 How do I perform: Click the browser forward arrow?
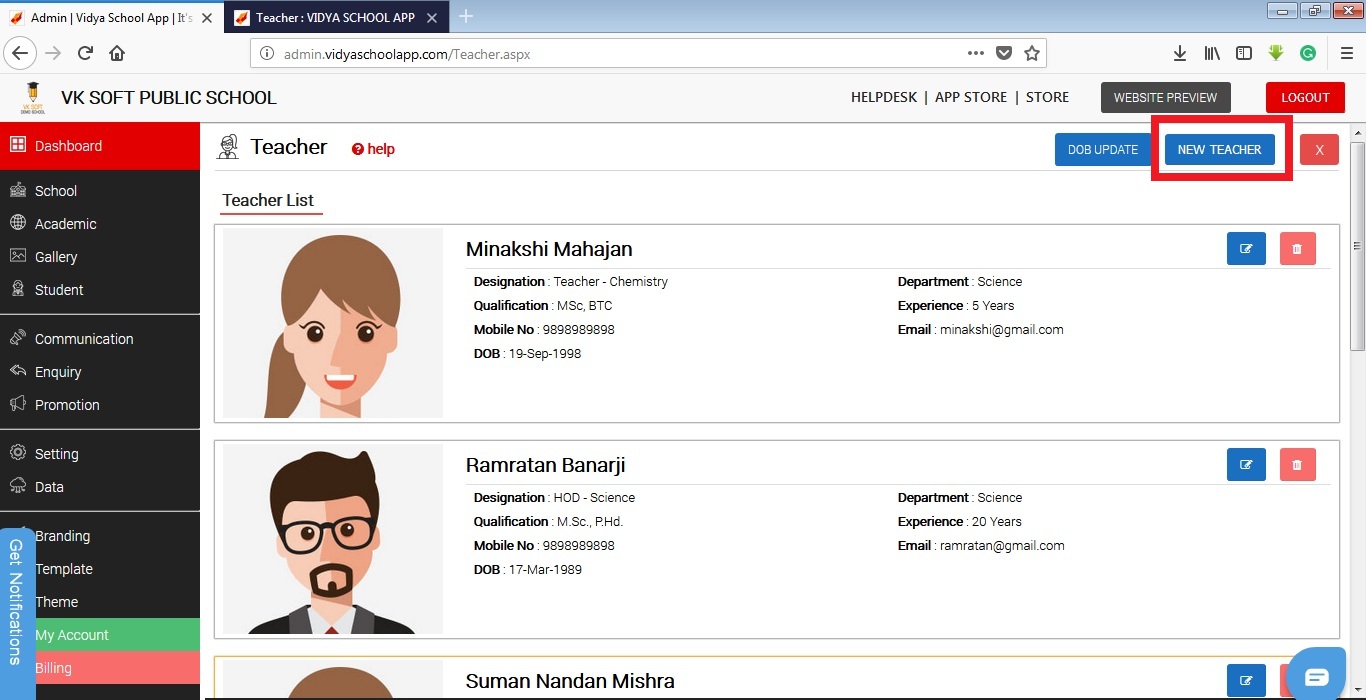53,53
